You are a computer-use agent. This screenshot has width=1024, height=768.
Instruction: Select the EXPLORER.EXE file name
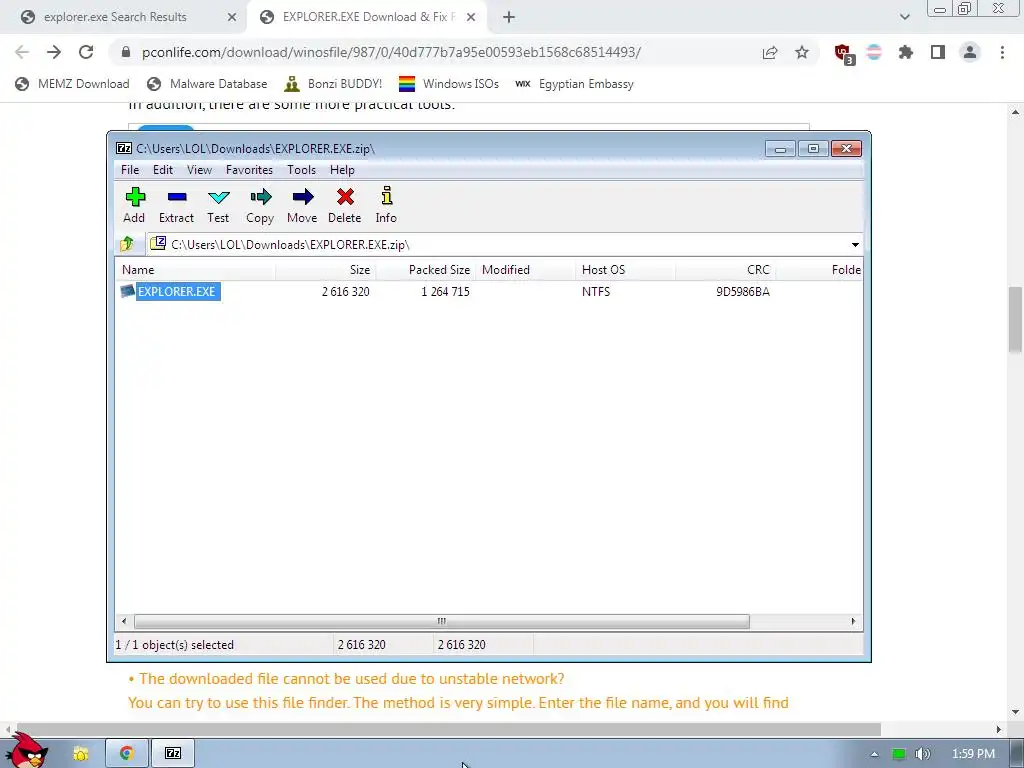pyautogui.click(x=177, y=291)
